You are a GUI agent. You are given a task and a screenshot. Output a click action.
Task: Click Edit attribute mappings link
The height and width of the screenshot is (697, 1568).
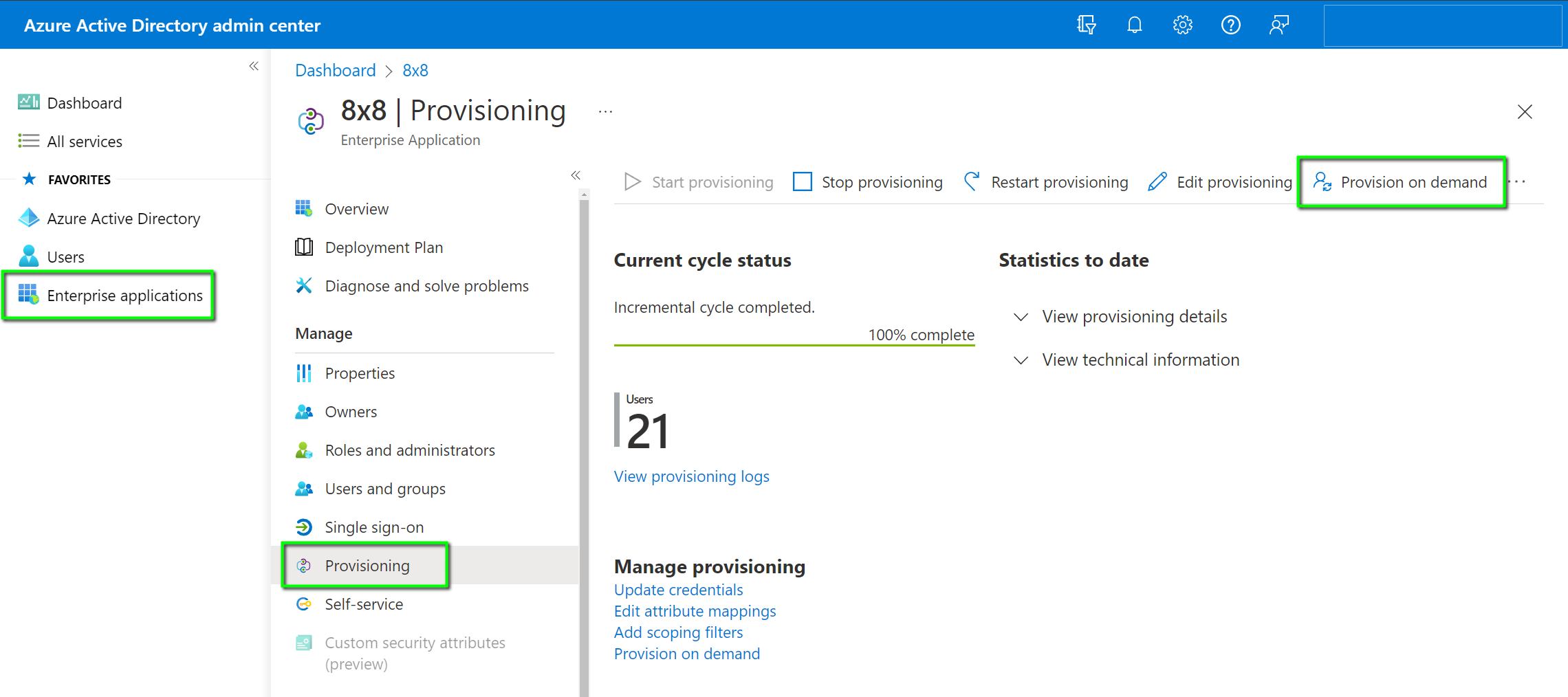[x=695, y=611]
